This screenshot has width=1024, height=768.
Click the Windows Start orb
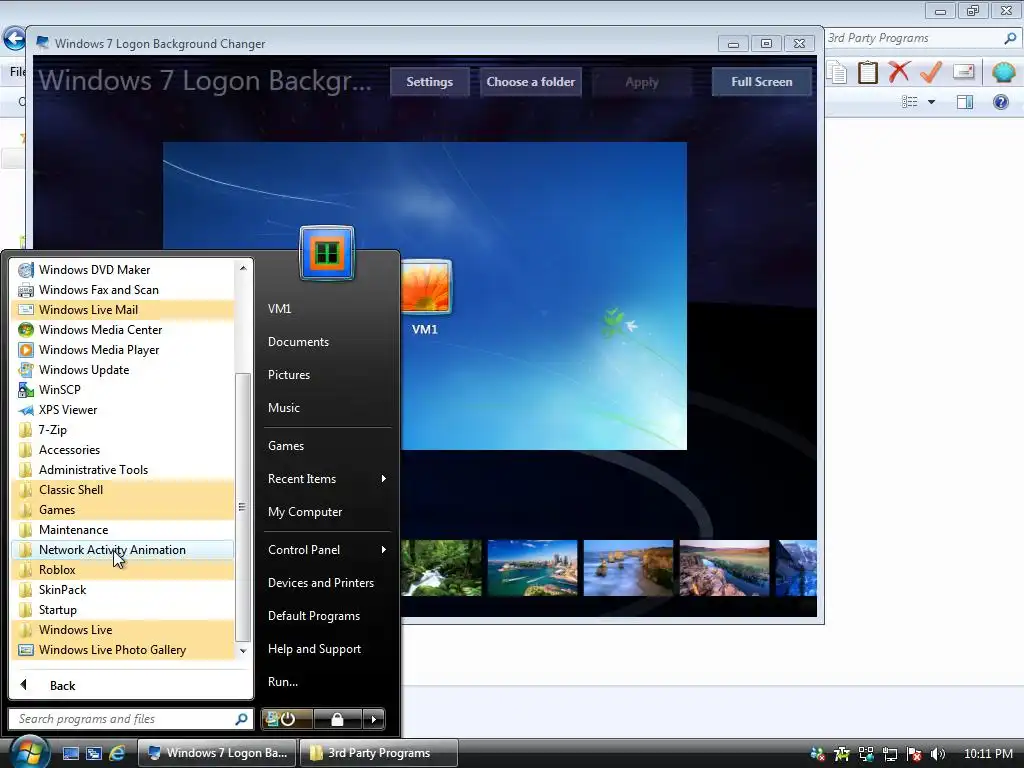click(29, 752)
